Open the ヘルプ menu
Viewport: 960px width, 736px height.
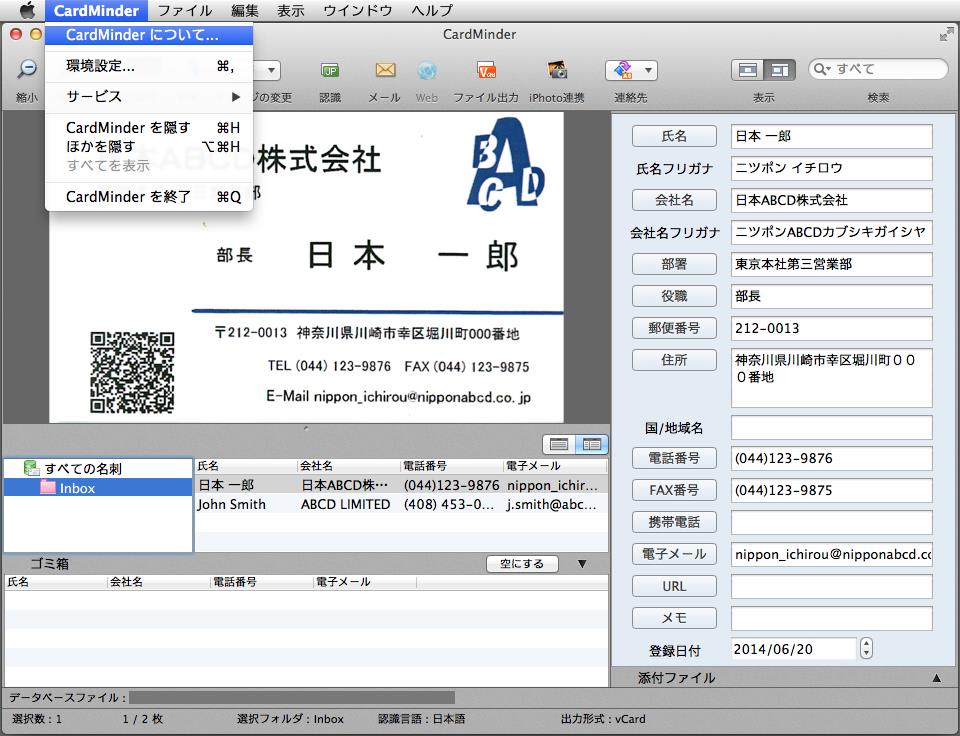coord(432,10)
